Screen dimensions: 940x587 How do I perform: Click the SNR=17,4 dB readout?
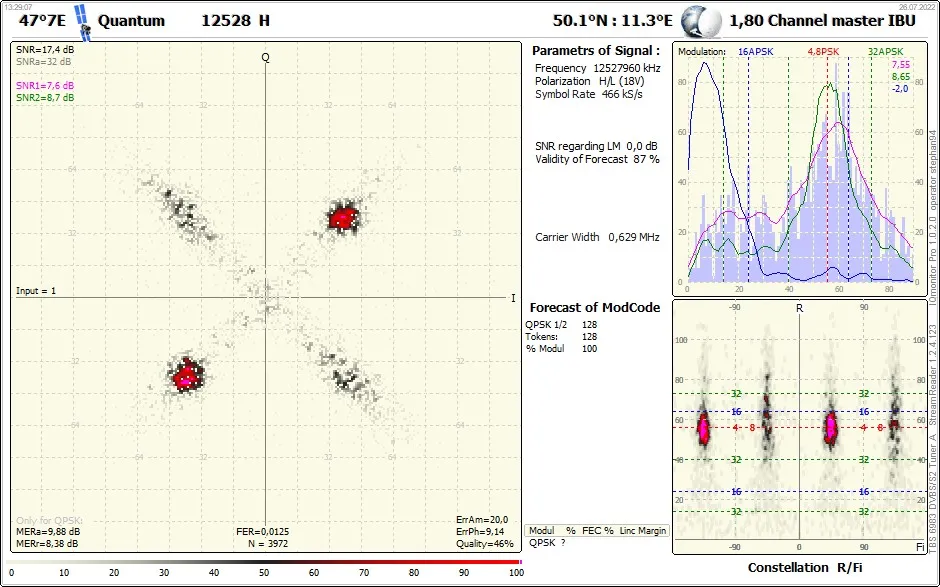click(x=45, y=50)
